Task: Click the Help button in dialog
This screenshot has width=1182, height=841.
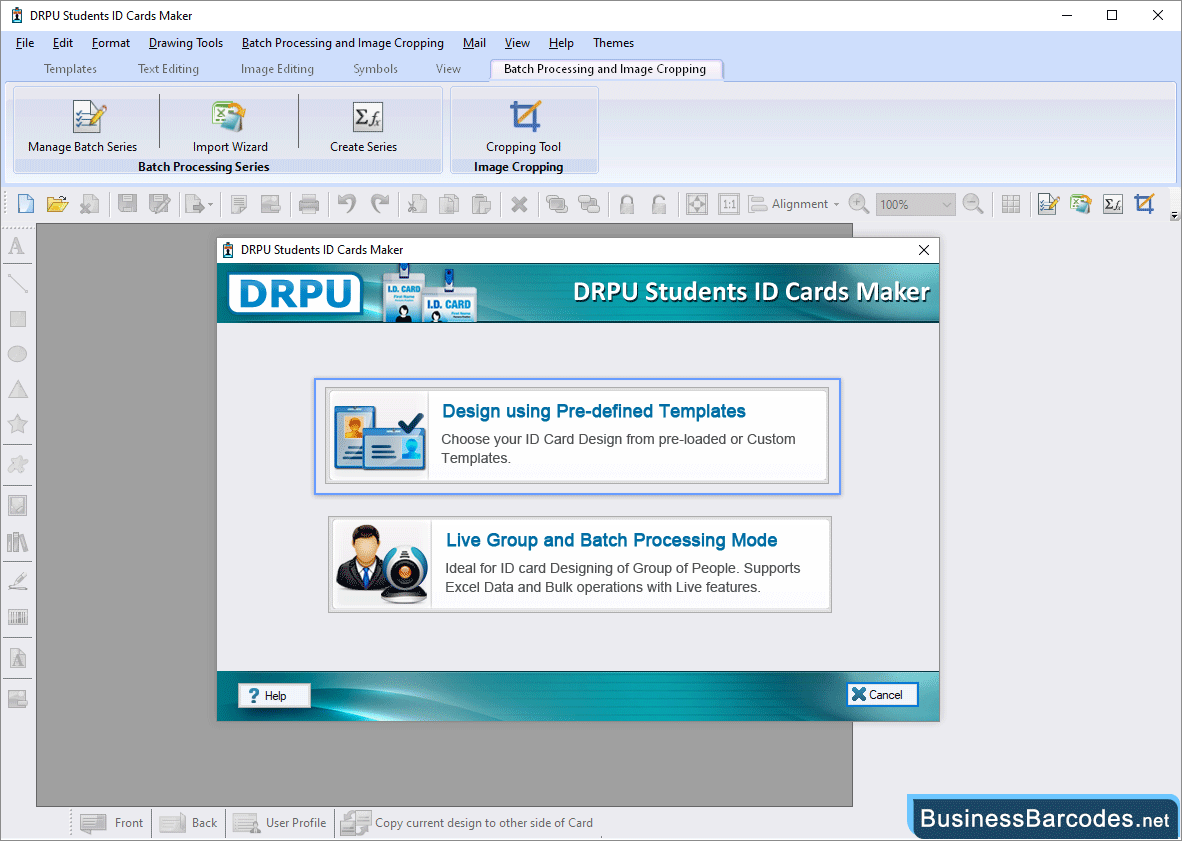Action: [x=274, y=696]
